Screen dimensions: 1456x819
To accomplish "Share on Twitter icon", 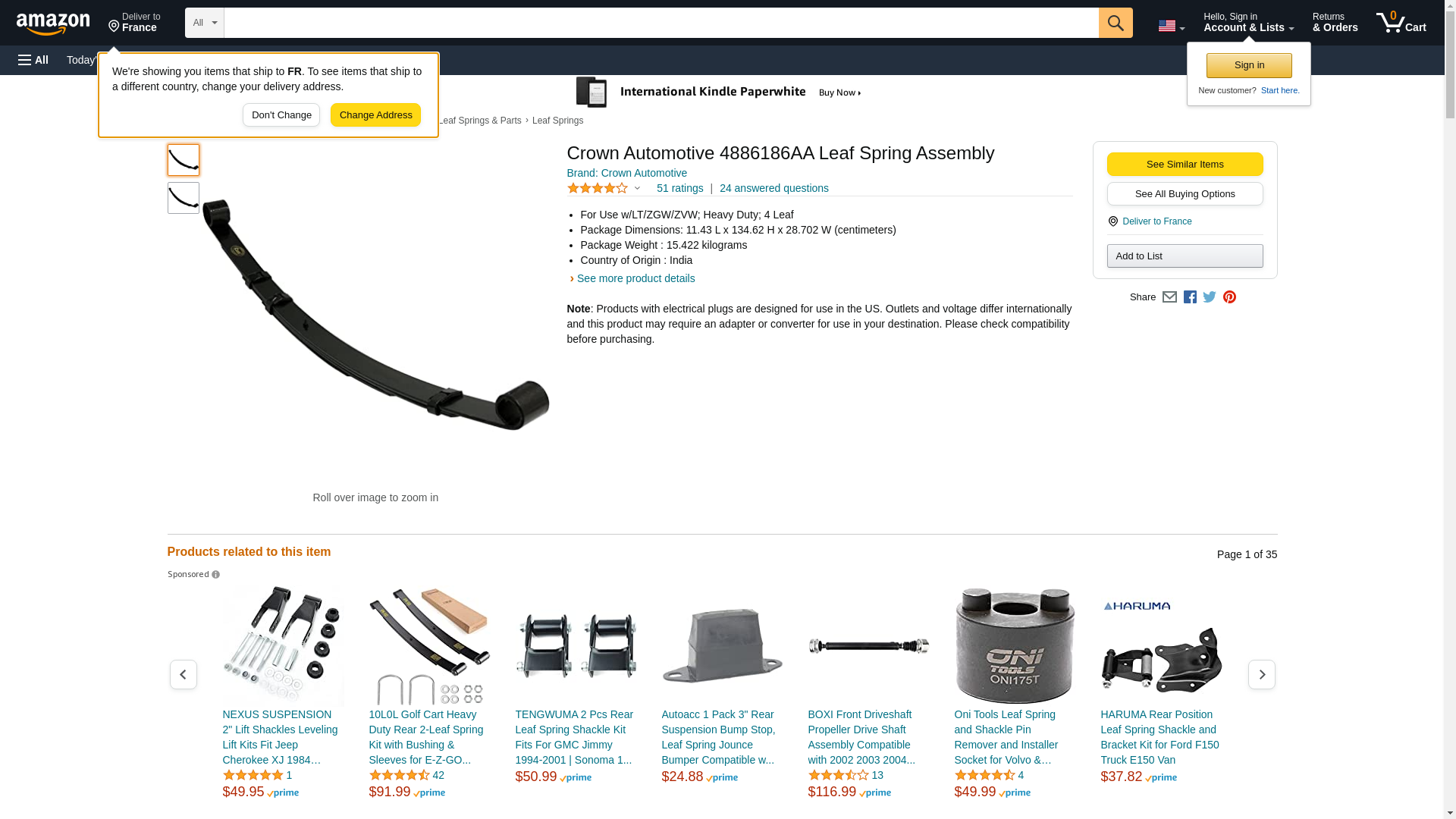I will pos(1210,297).
